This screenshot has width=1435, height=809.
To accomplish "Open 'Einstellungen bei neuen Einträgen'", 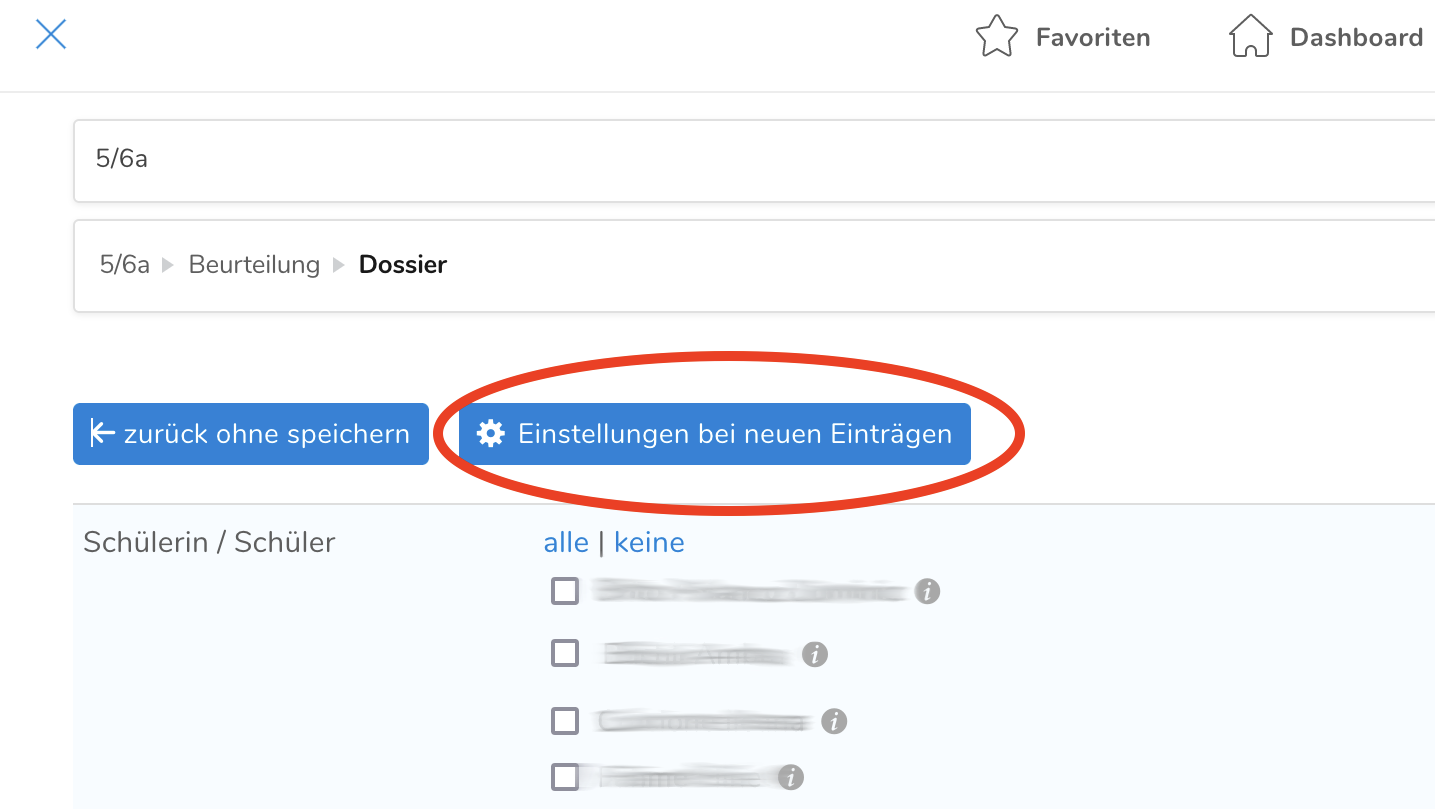I will point(714,434).
